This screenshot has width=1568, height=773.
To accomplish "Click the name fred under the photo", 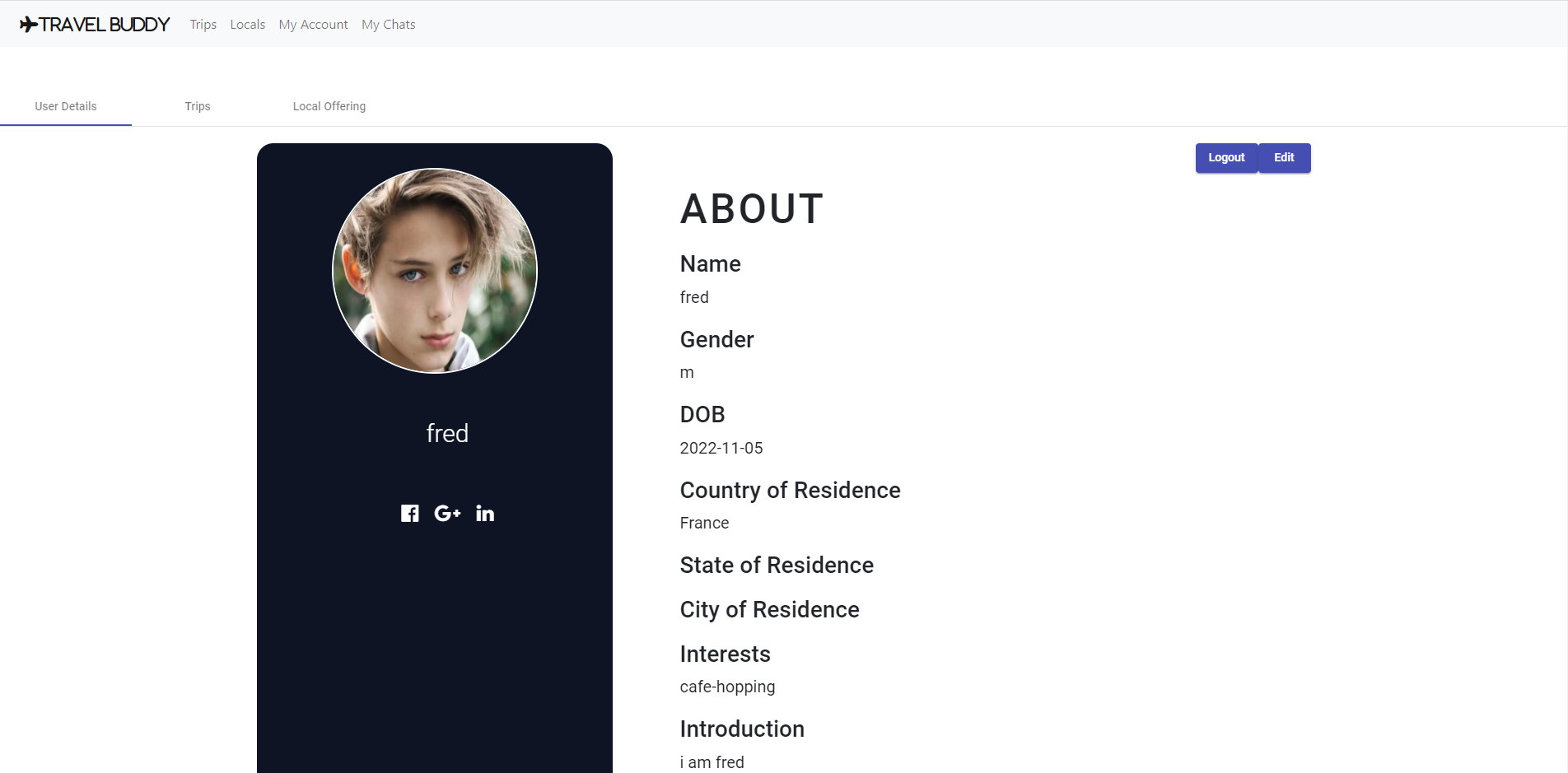I will pyautogui.click(x=447, y=433).
